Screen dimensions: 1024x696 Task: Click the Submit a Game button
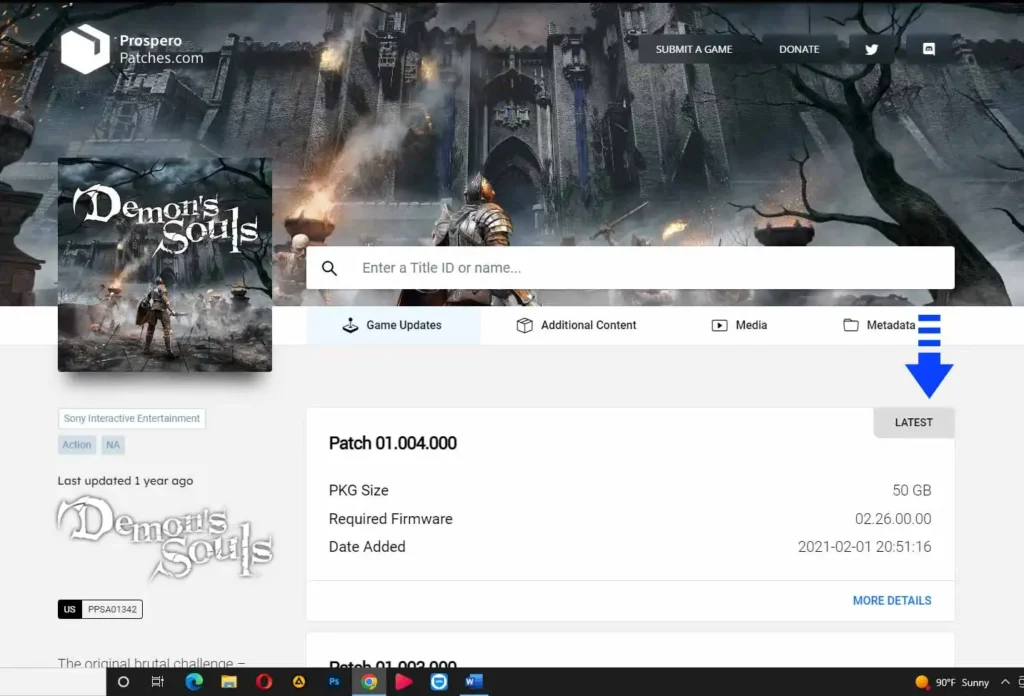694,49
